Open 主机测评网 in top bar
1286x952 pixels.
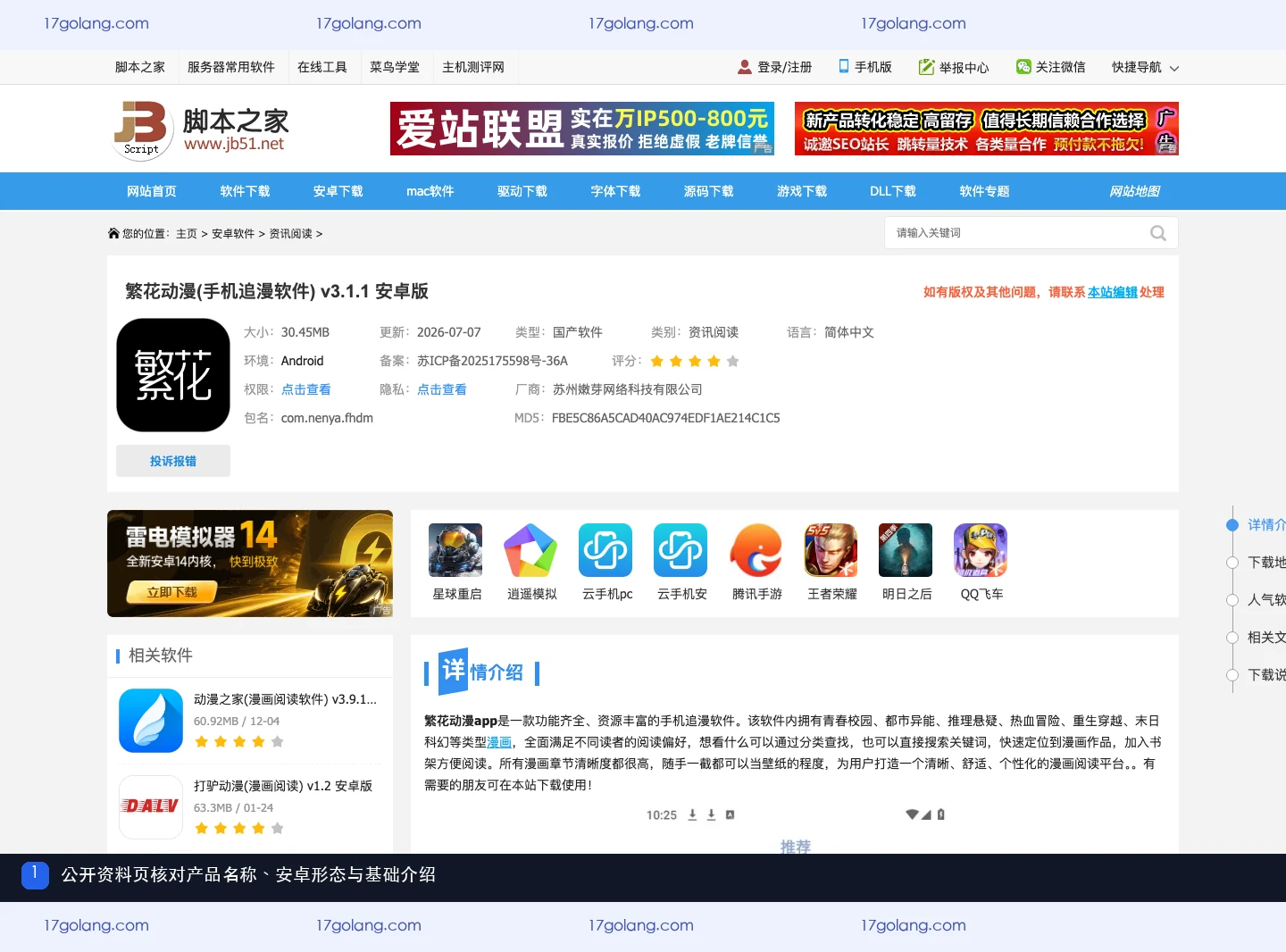(x=473, y=67)
